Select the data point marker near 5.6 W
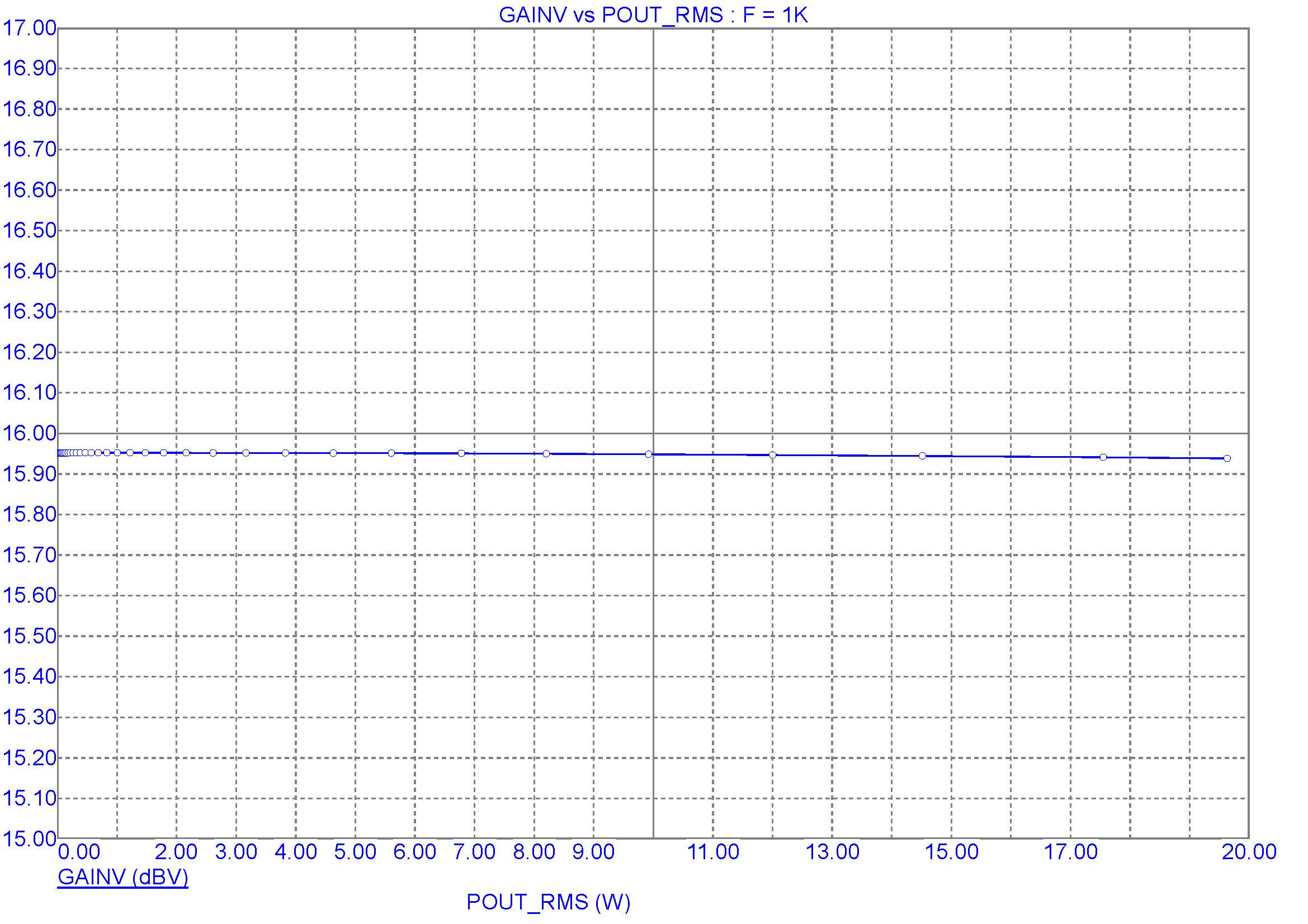Screen dimensions: 1308x924 [x=391, y=453]
